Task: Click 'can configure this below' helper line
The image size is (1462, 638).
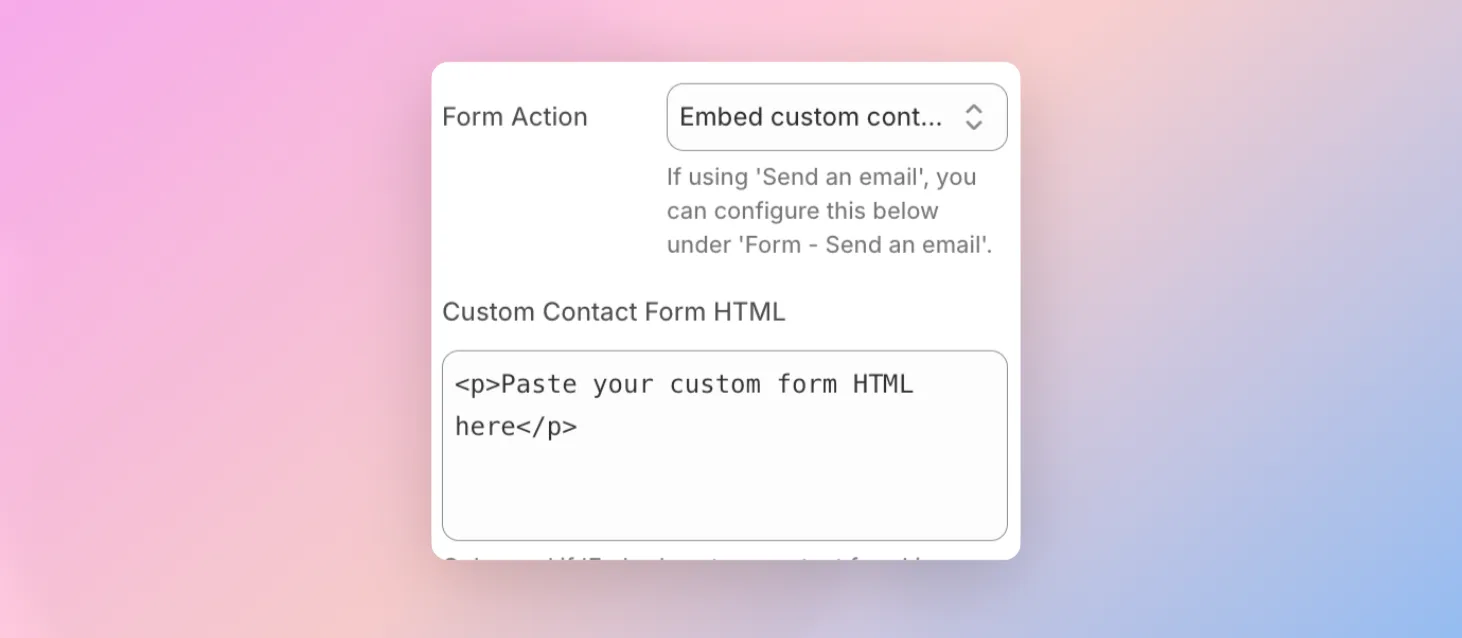Action: pos(803,211)
